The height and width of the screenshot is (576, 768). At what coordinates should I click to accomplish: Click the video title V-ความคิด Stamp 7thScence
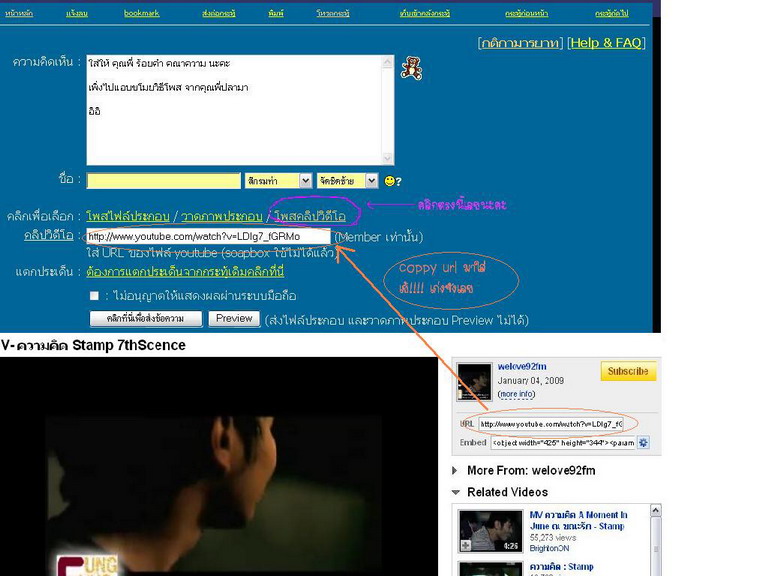click(x=93, y=345)
